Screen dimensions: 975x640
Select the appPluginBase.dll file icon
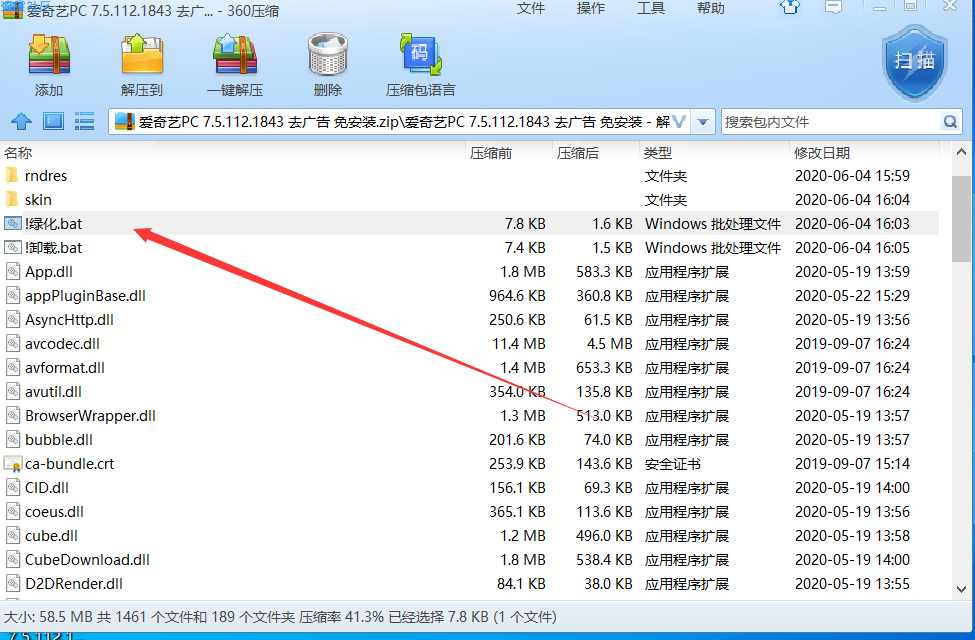tap(13, 295)
